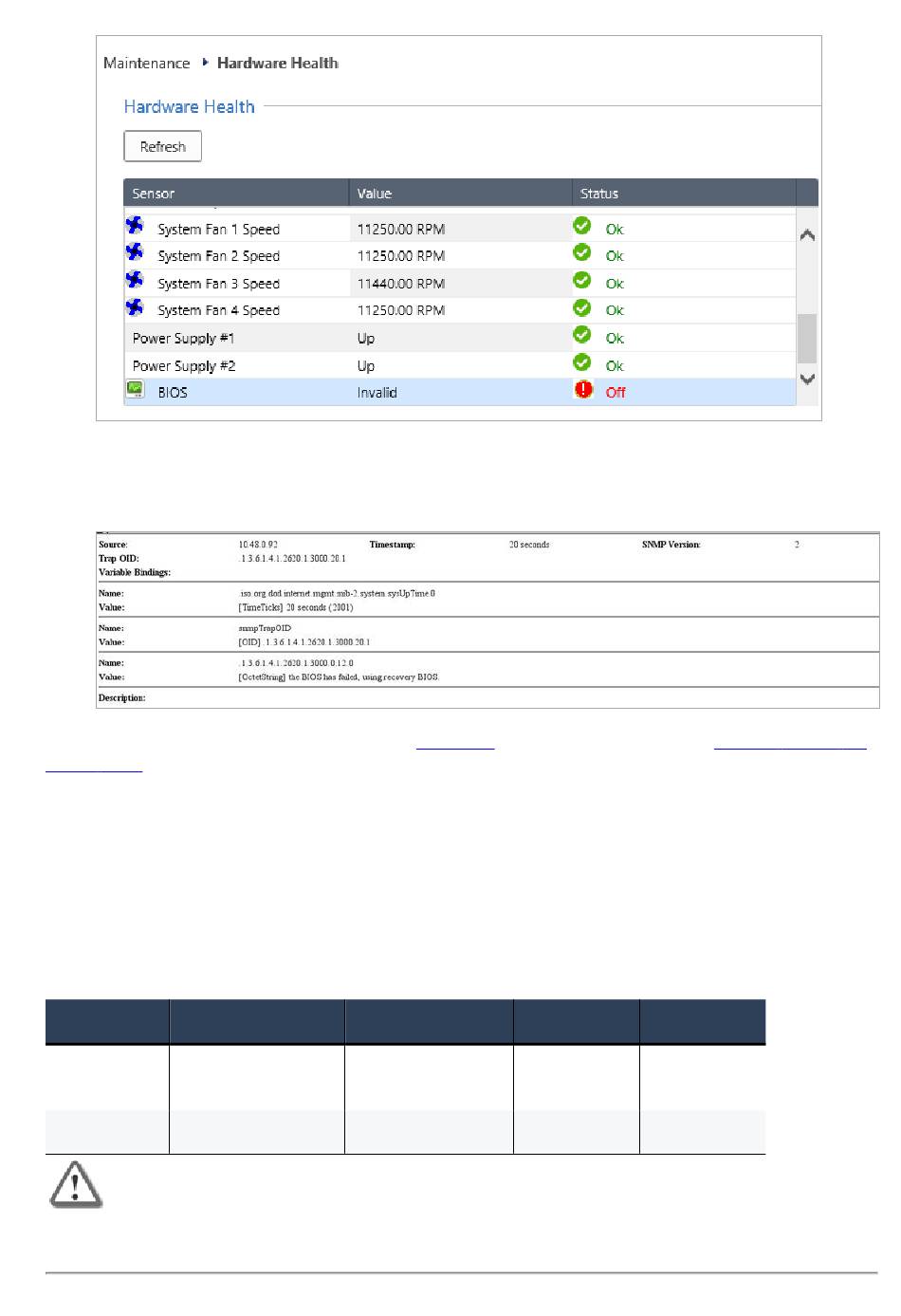Click the System Fan 3 Speed fan icon
This screenshot has width=901, height=1316.
click(135, 280)
